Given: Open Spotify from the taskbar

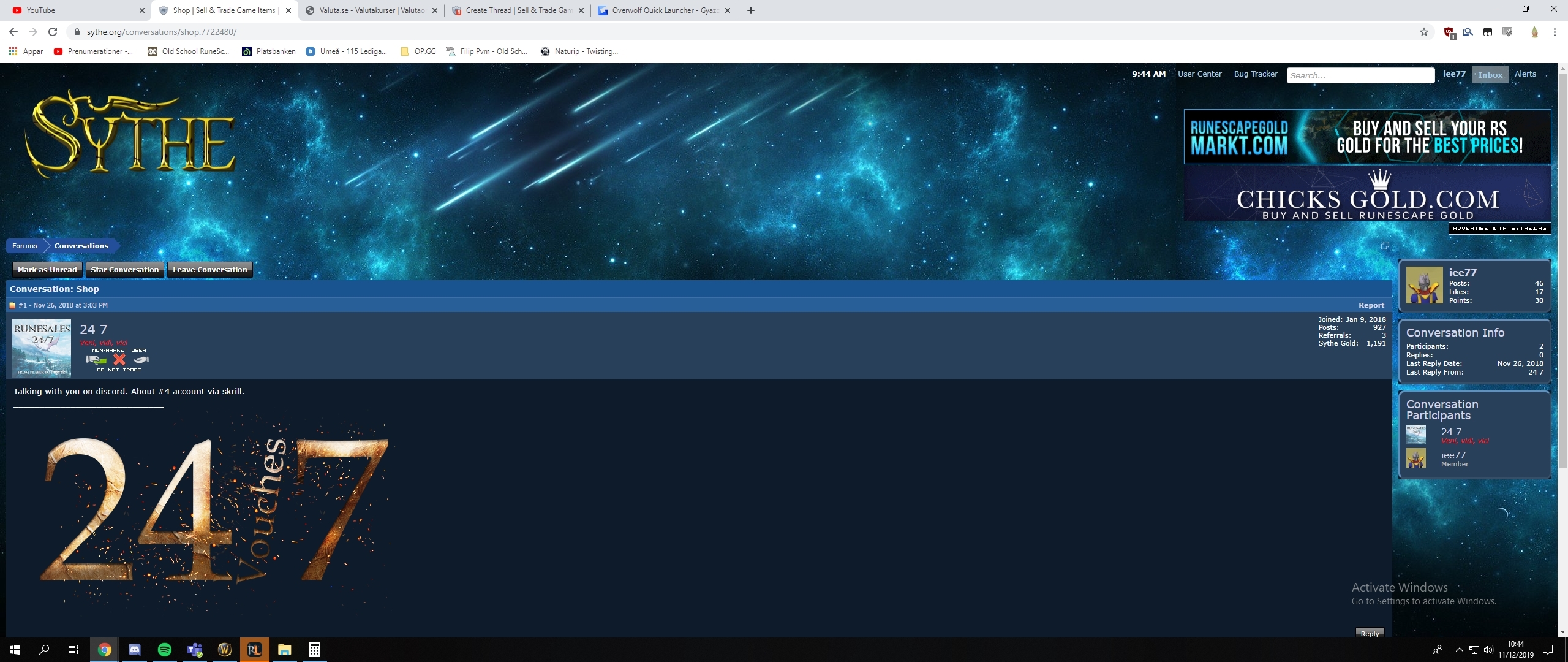Looking at the screenshot, I should [x=165, y=650].
